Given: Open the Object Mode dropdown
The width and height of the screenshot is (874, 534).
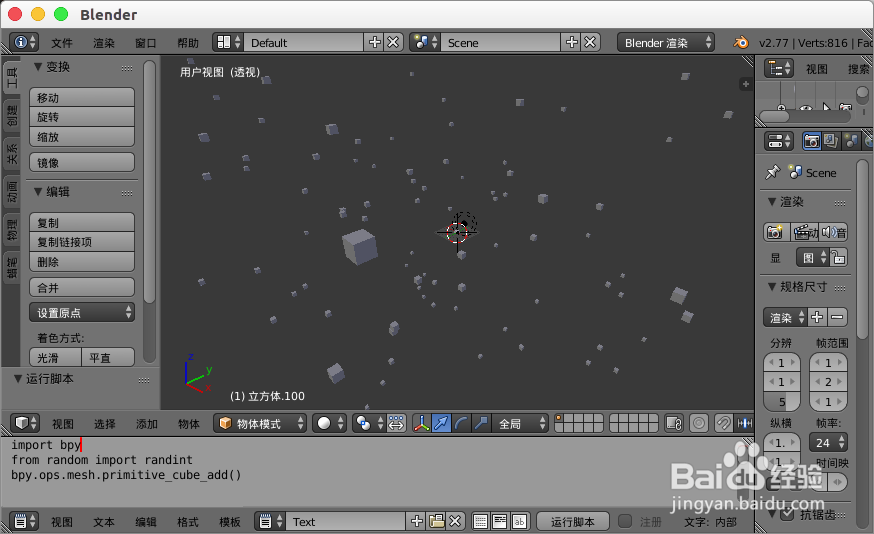Looking at the screenshot, I should (x=260, y=424).
